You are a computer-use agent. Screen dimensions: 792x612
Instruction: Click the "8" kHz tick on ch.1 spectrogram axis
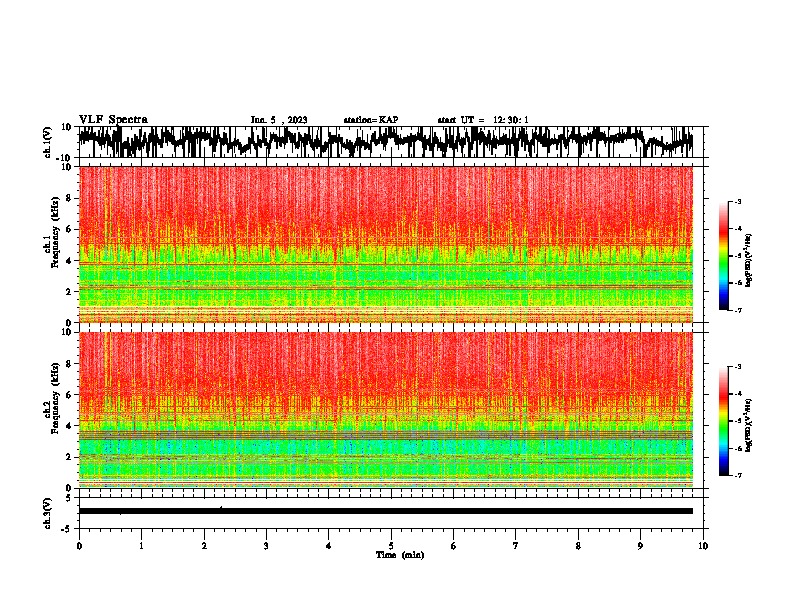click(69, 198)
